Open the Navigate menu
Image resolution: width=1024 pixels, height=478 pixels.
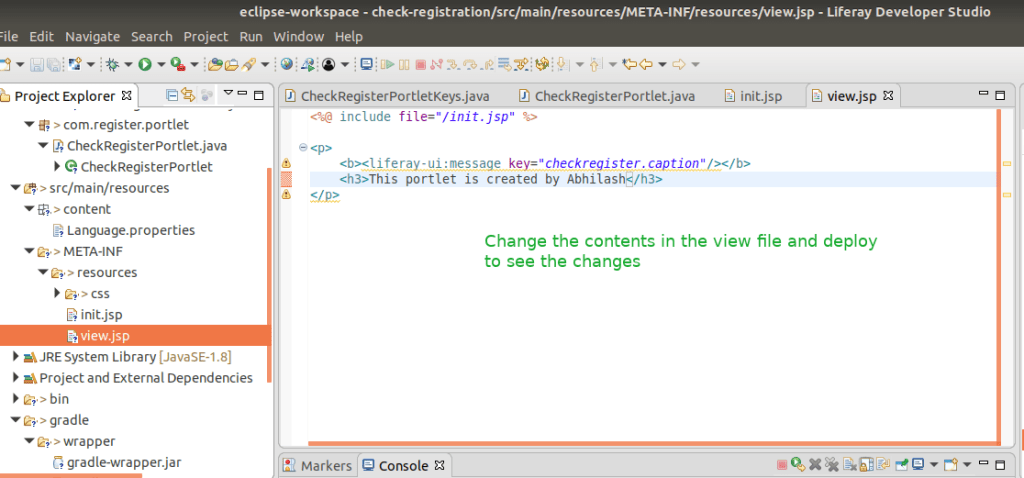[x=92, y=36]
